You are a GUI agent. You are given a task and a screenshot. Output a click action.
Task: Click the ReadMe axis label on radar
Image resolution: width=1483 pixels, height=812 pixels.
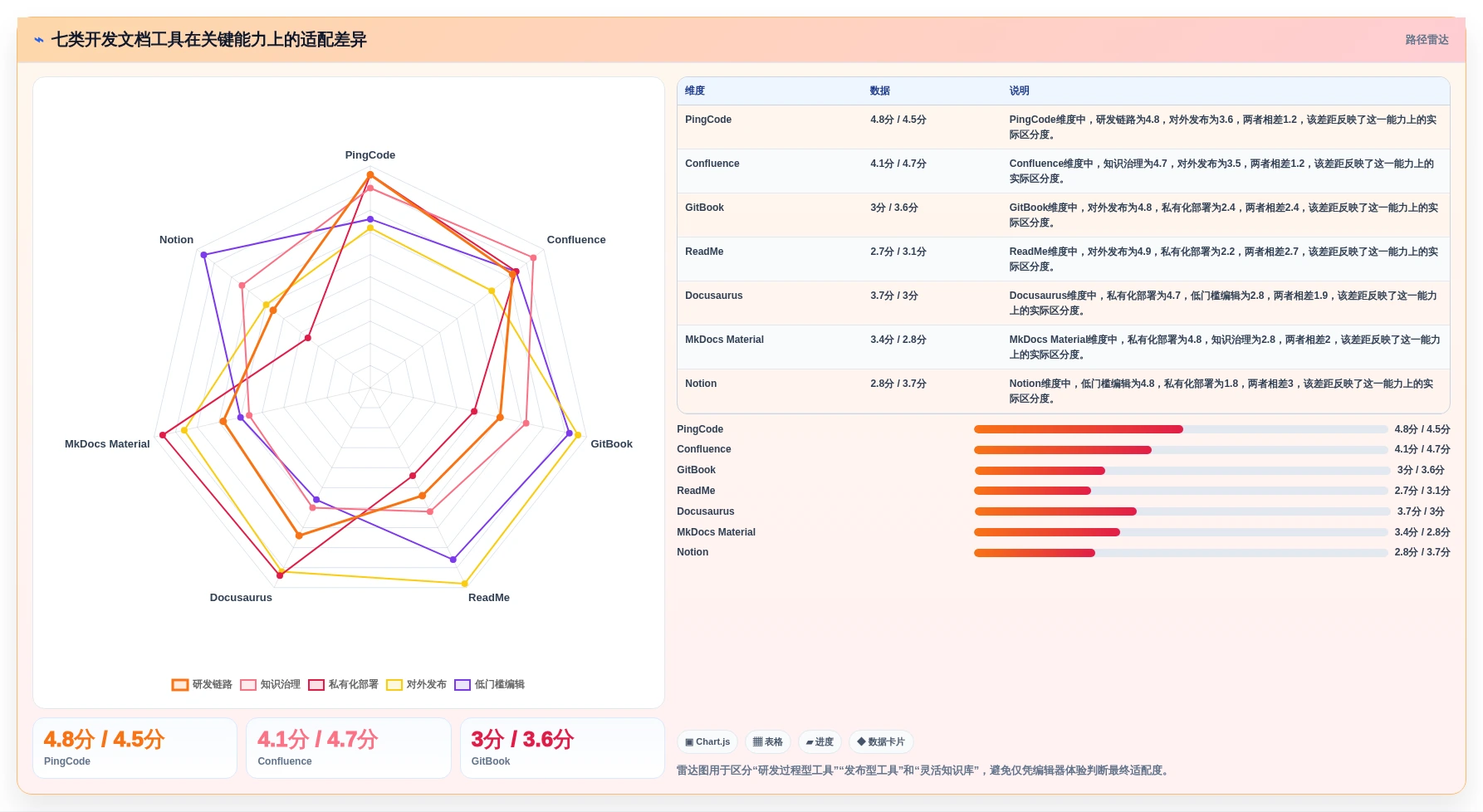489,598
